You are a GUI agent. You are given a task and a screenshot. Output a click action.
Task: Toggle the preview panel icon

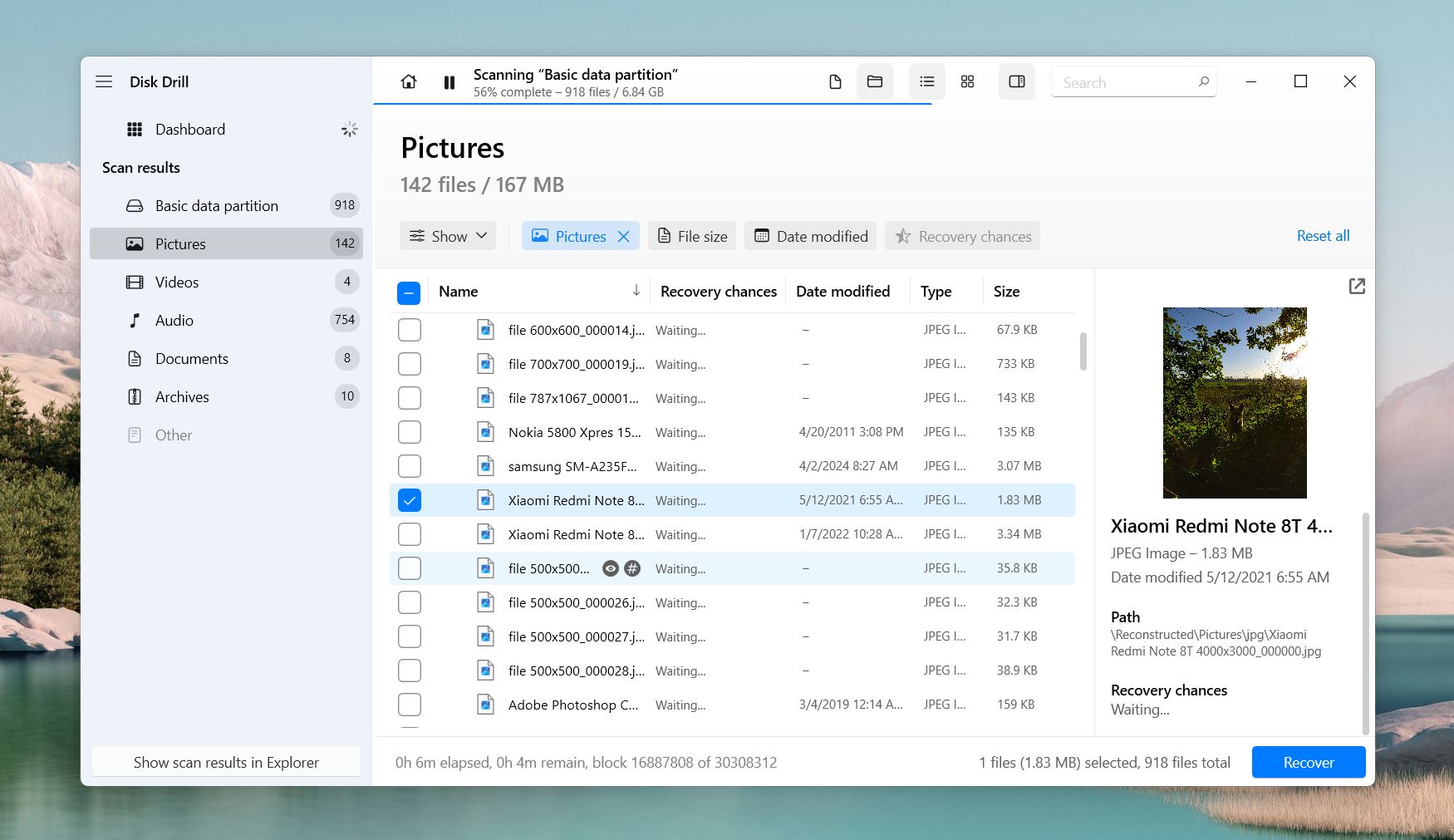pyautogui.click(x=1017, y=81)
